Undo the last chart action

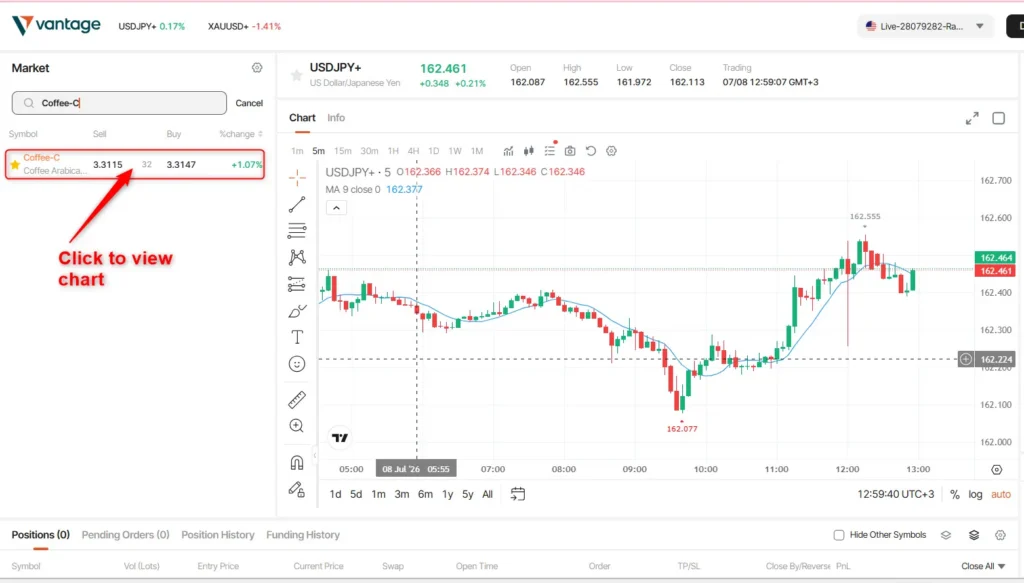click(590, 151)
